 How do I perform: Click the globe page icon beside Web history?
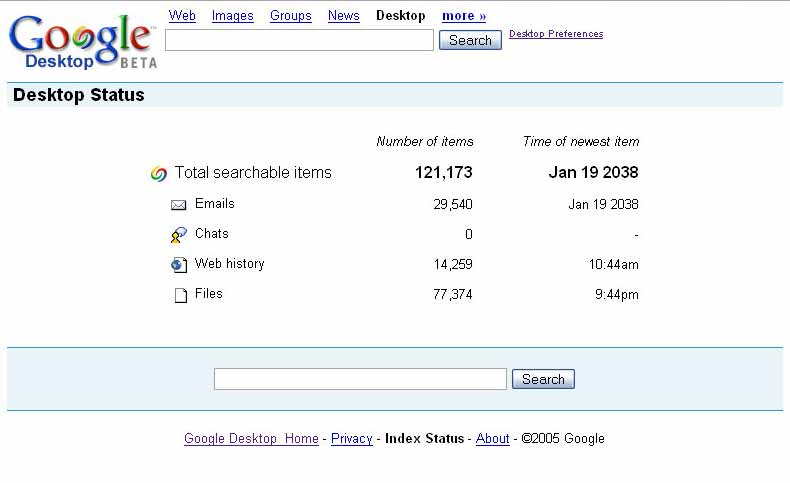tap(179, 265)
